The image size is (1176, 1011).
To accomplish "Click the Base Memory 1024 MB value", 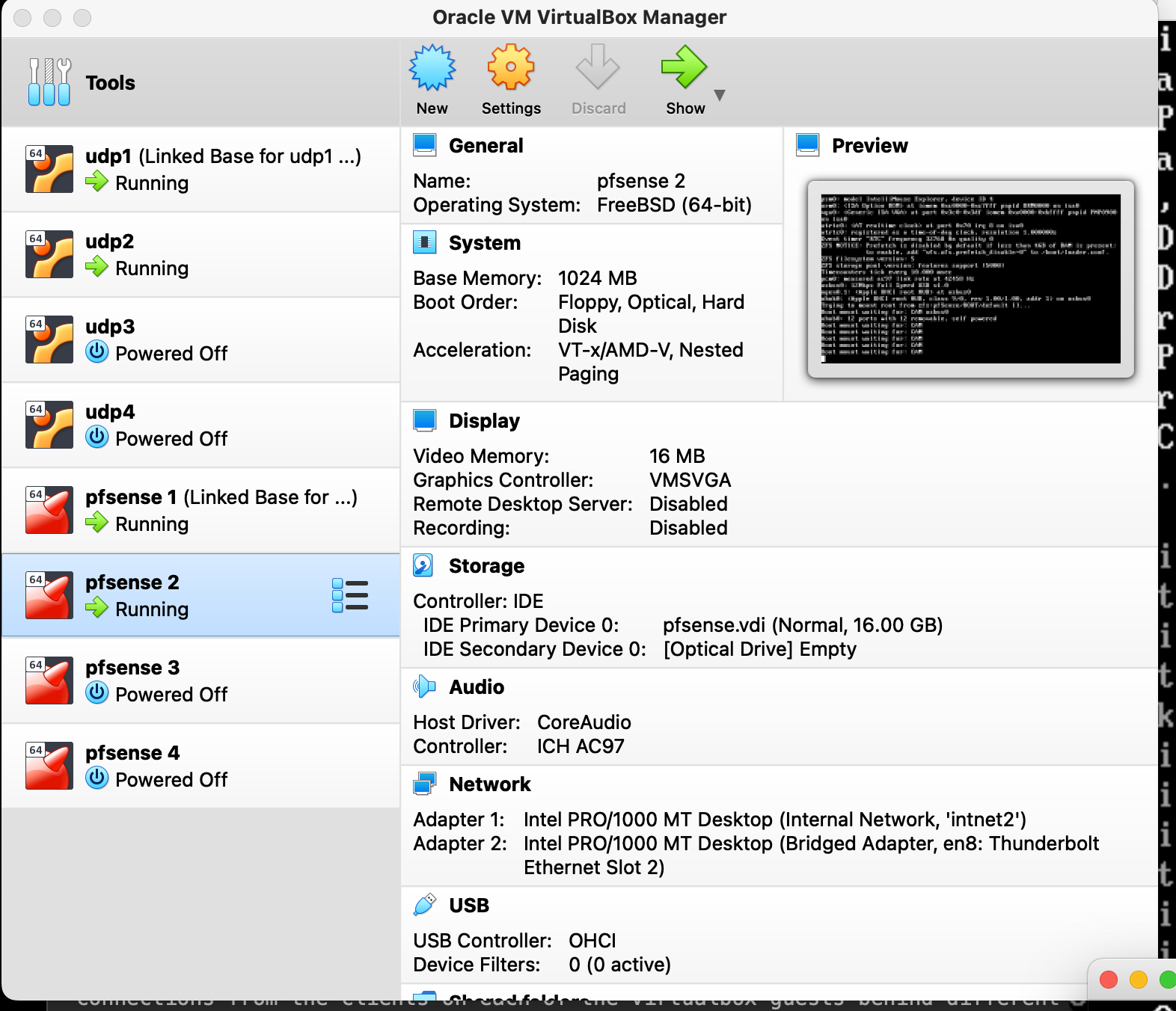I will click(598, 278).
